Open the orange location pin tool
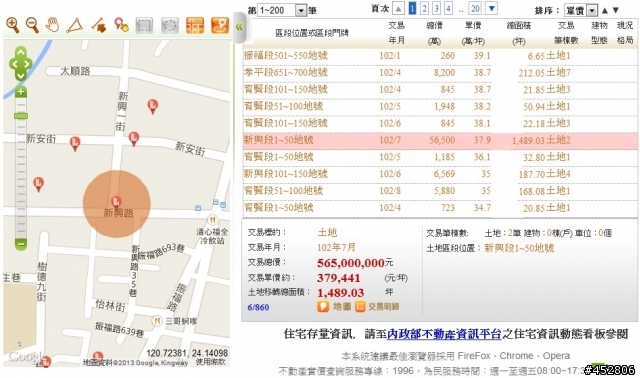The width and height of the screenshot is (640, 378). pos(220,25)
